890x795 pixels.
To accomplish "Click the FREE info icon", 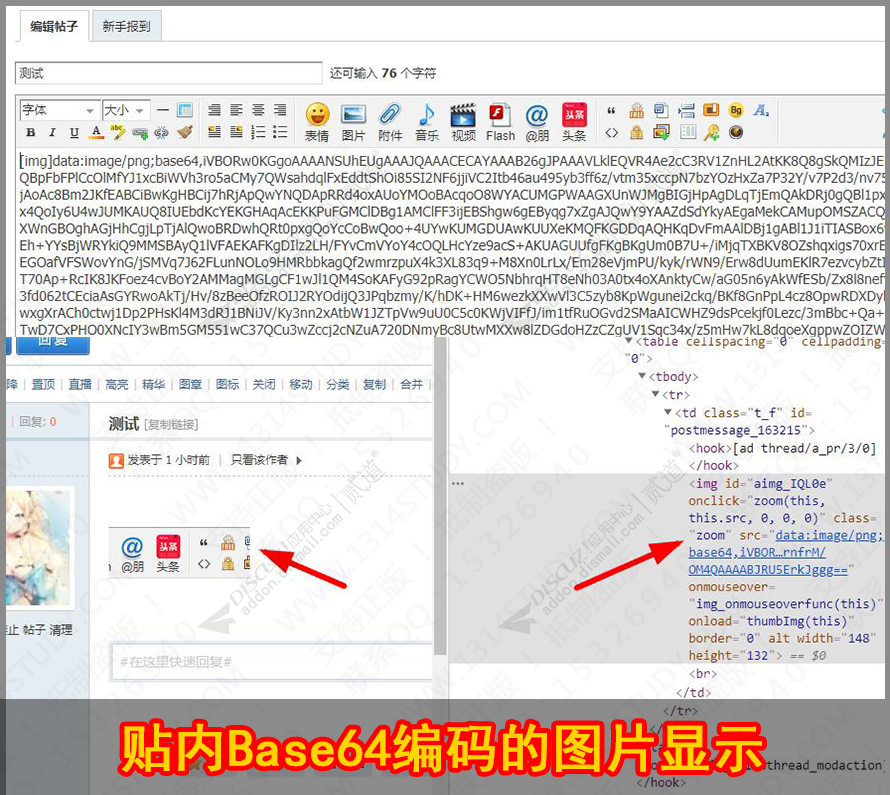I will (x=637, y=110).
